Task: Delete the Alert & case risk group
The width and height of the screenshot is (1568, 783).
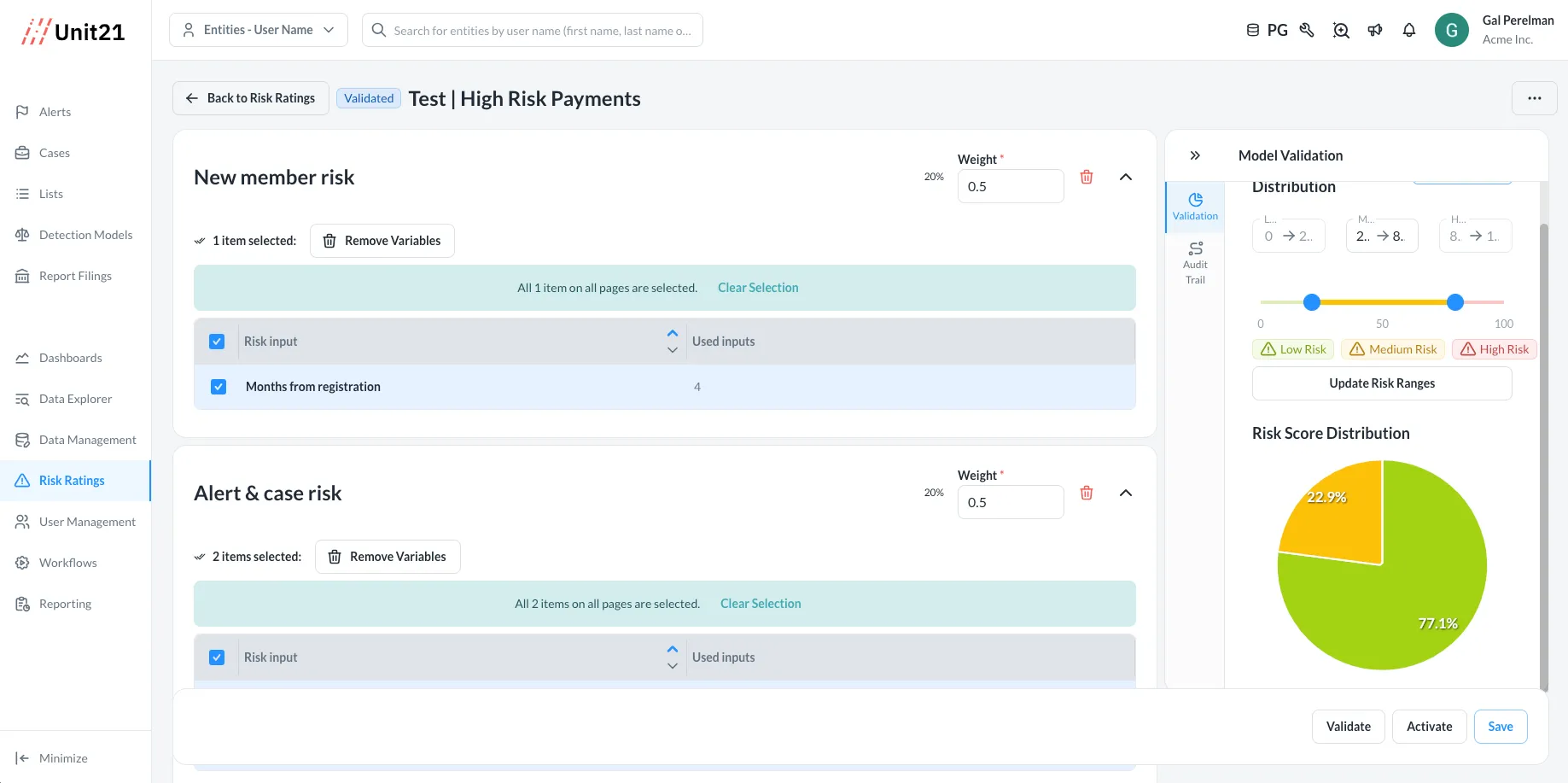Action: [x=1087, y=493]
